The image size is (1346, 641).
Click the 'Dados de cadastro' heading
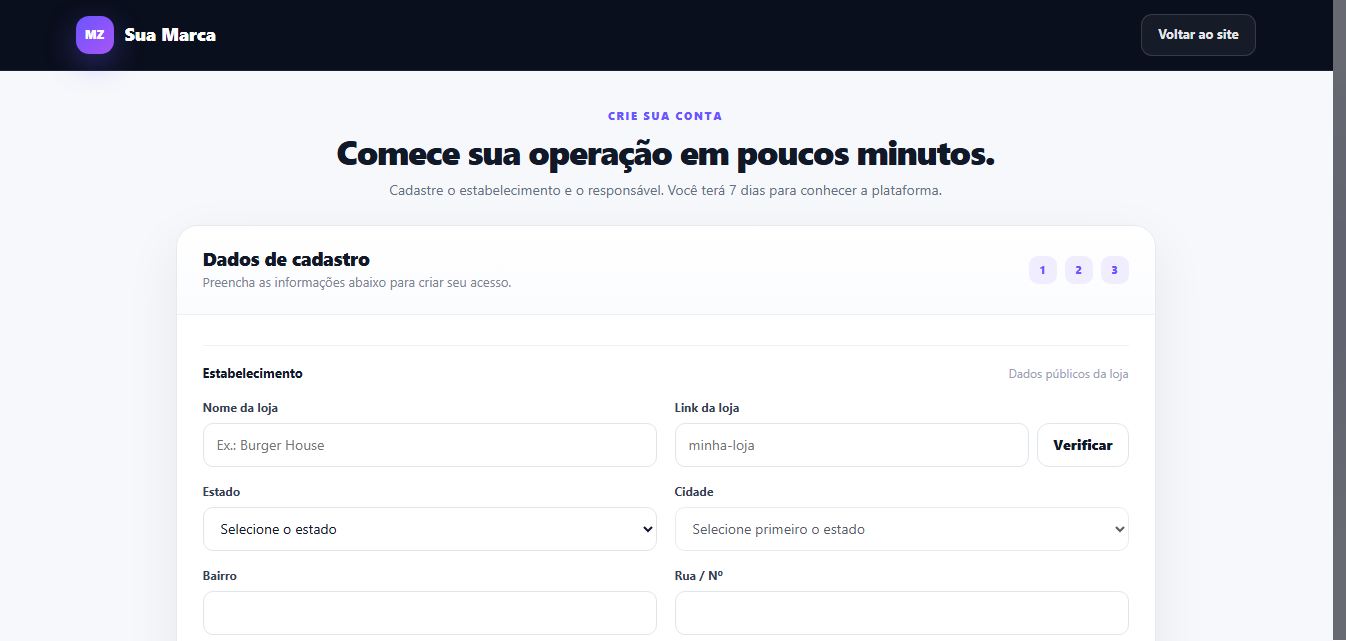point(286,260)
